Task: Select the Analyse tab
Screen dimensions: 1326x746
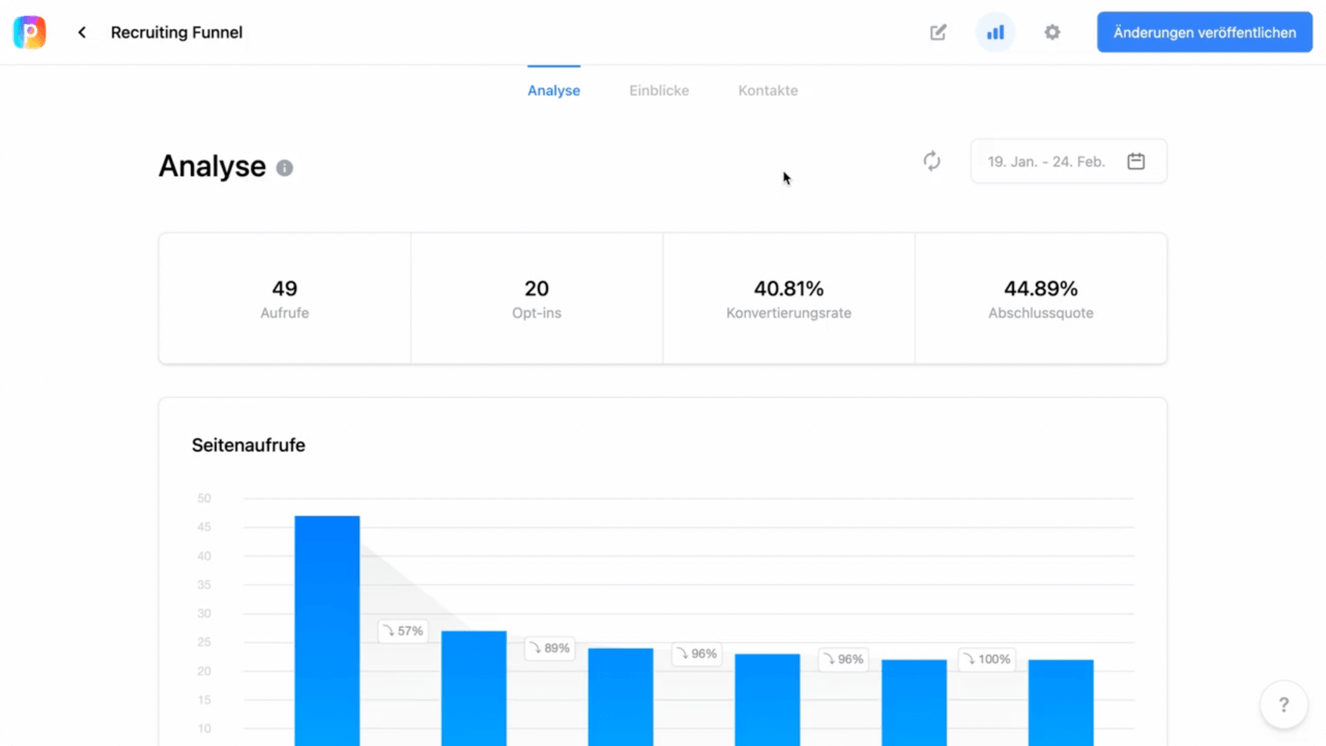Action: tap(554, 90)
